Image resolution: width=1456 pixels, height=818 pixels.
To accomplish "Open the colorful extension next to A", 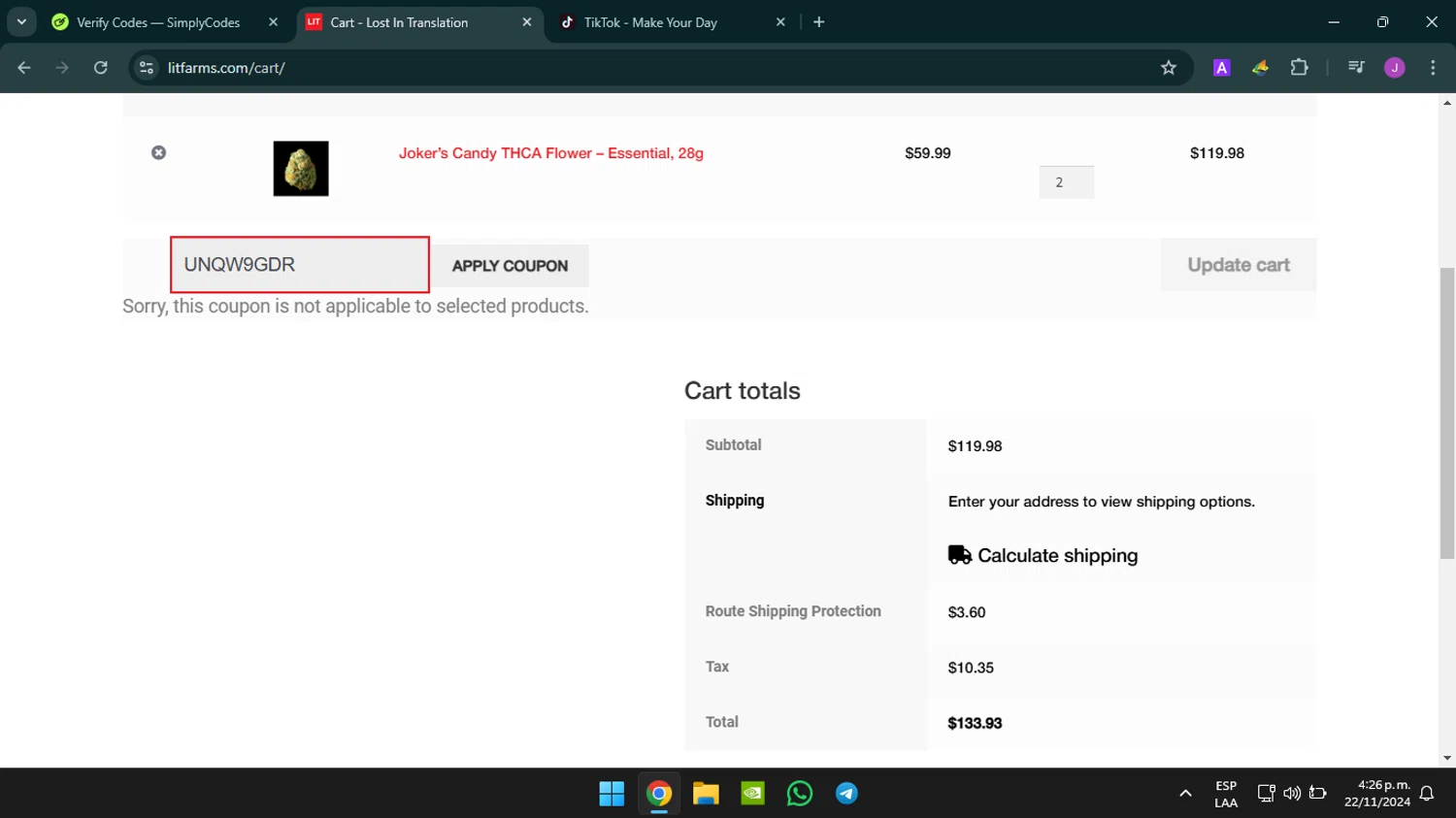I will (x=1260, y=68).
